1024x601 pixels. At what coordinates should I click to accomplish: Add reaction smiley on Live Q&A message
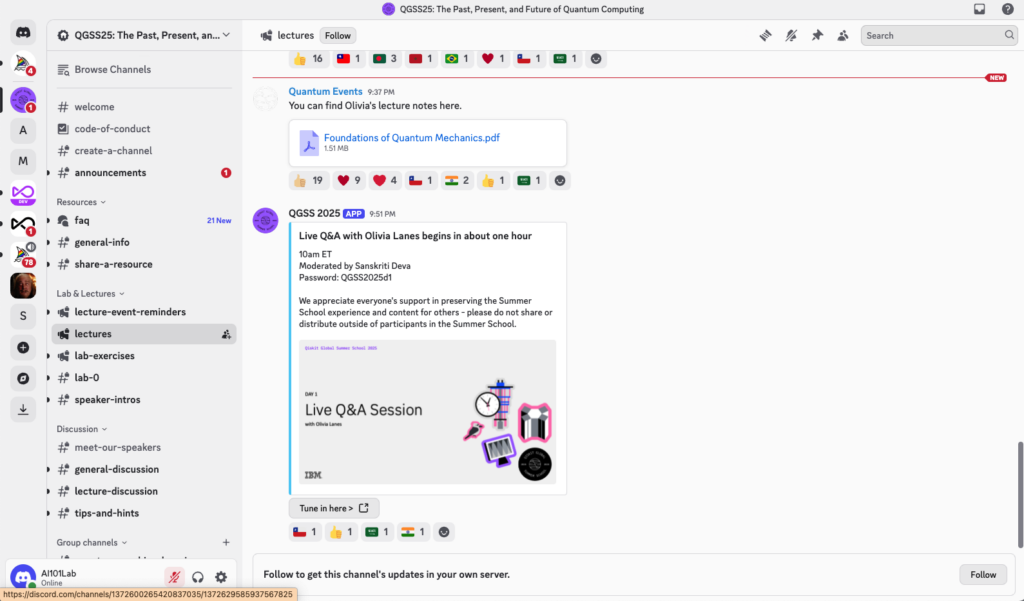pyautogui.click(x=444, y=532)
